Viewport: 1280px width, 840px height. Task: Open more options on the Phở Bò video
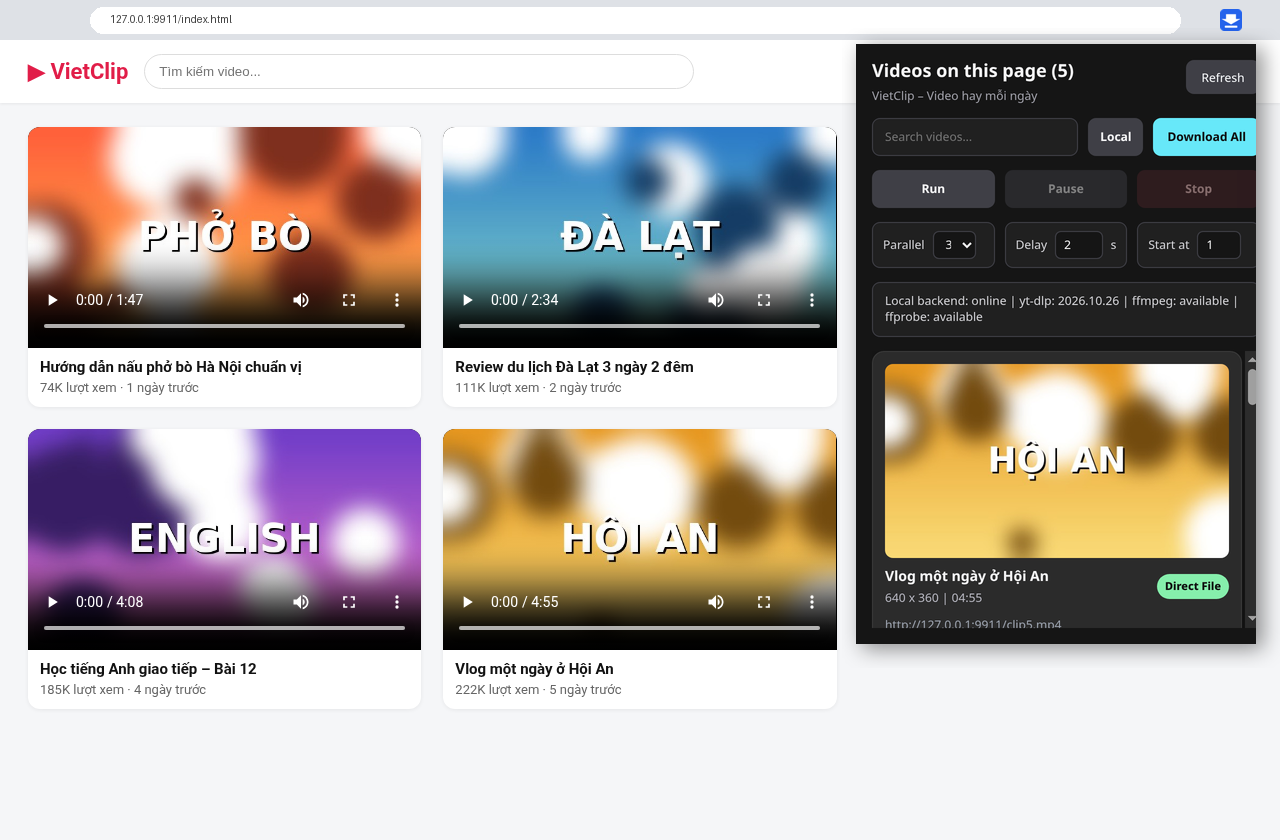(397, 300)
